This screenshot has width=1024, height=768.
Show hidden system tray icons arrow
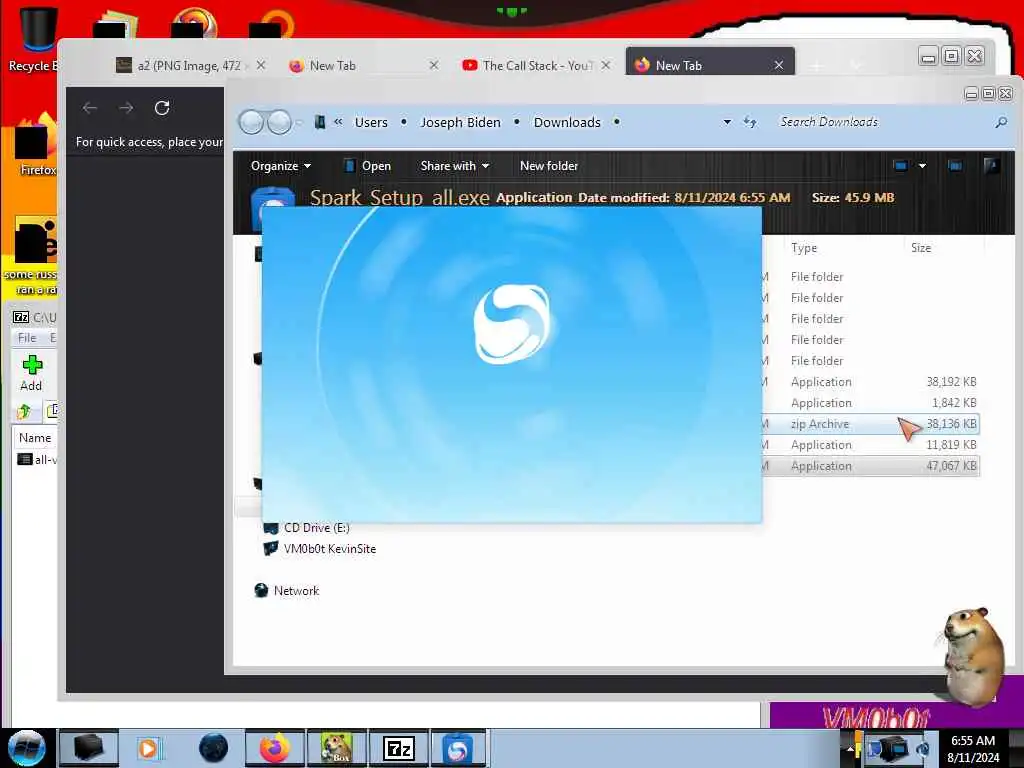[850, 748]
